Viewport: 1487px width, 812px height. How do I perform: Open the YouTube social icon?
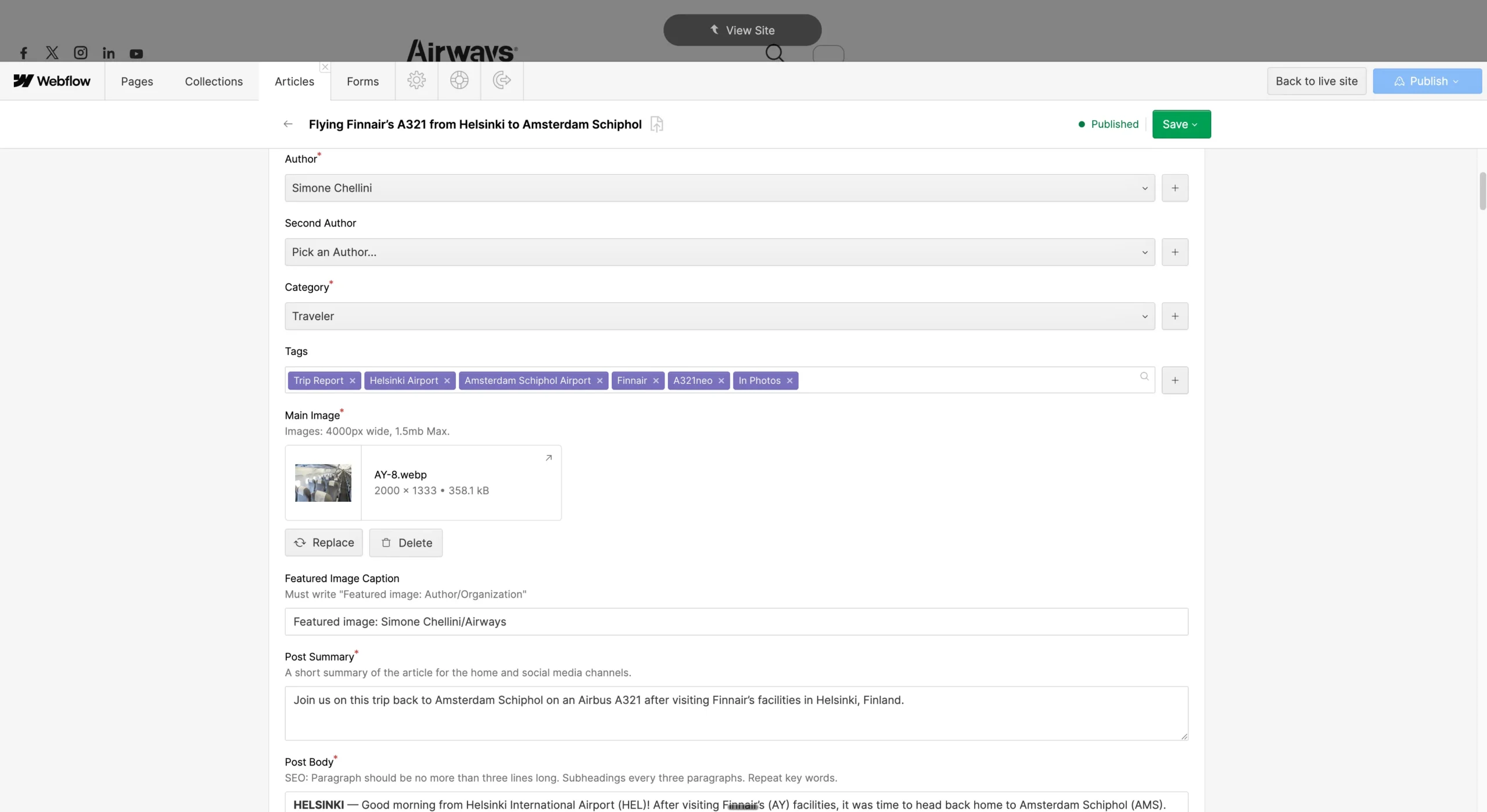coord(136,54)
